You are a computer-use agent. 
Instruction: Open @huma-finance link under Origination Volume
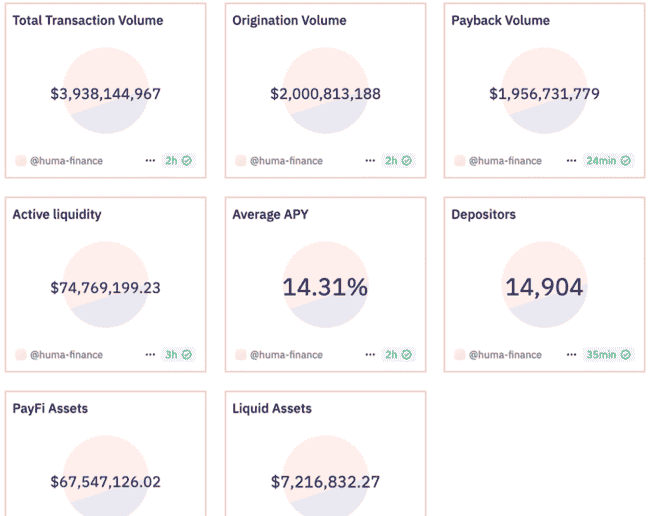click(286, 160)
